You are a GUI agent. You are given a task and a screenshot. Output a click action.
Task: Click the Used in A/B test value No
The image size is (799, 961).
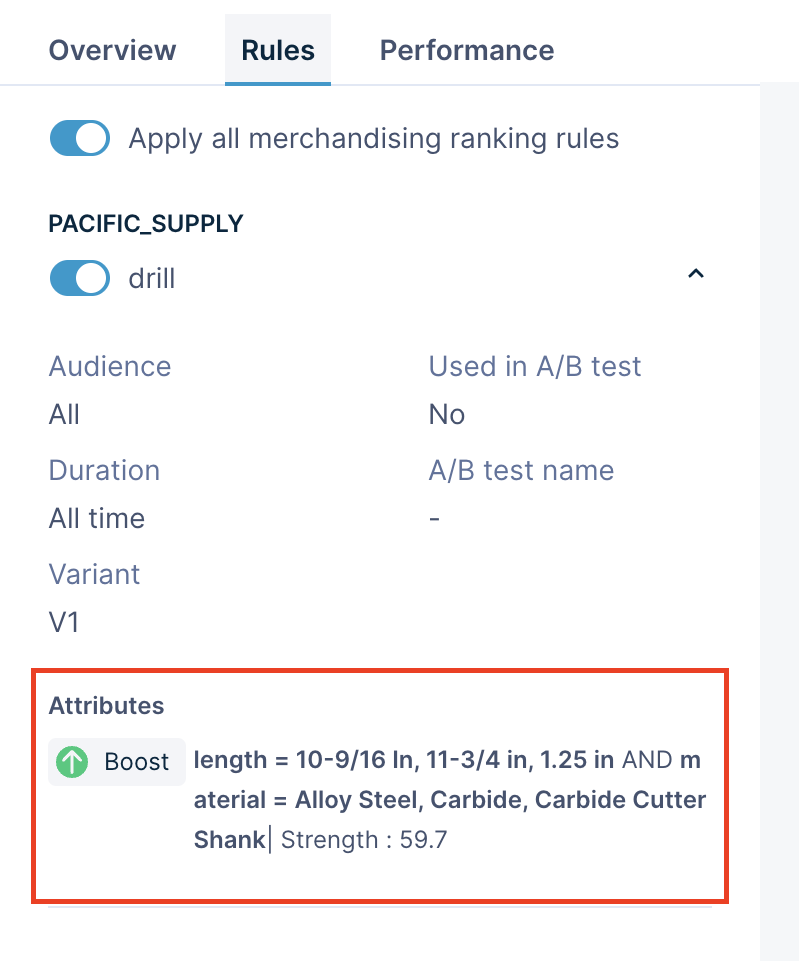point(447,414)
